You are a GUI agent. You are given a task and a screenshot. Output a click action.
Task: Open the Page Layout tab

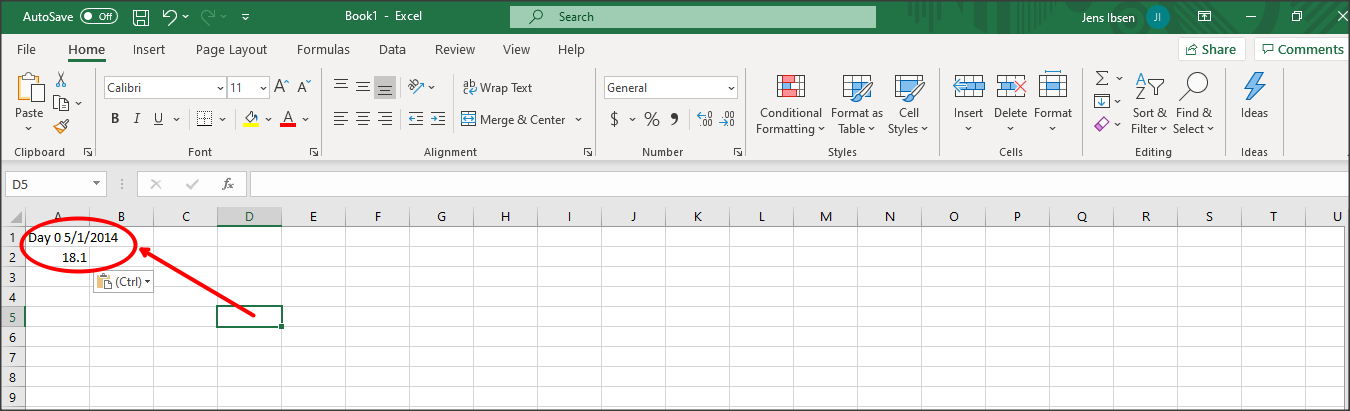pos(231,49)
